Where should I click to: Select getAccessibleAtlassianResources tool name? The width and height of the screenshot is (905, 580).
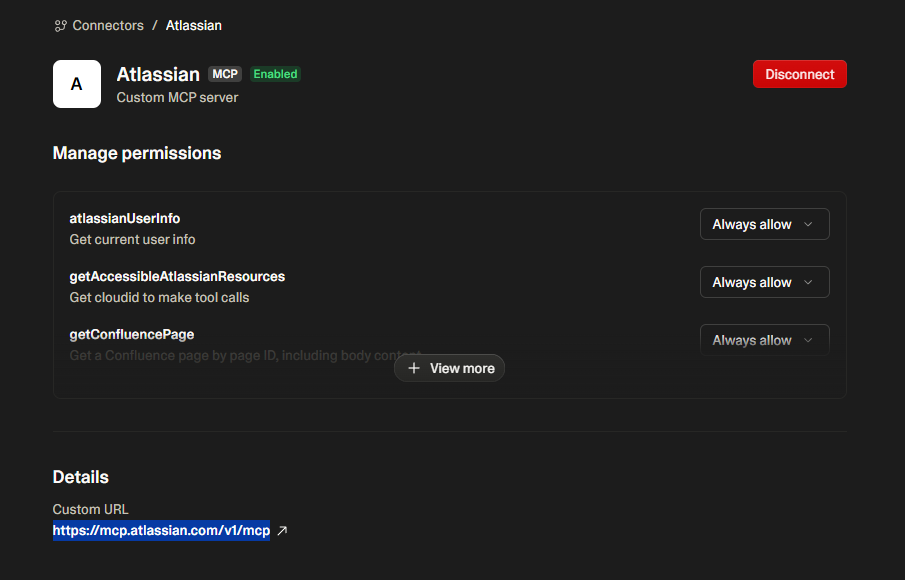pos(177,276)
